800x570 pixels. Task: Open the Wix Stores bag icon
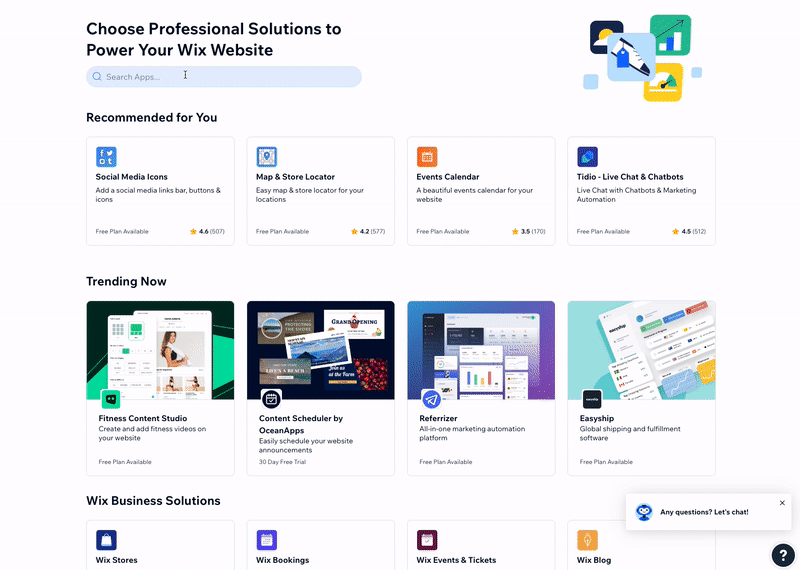tap(106, 540)
